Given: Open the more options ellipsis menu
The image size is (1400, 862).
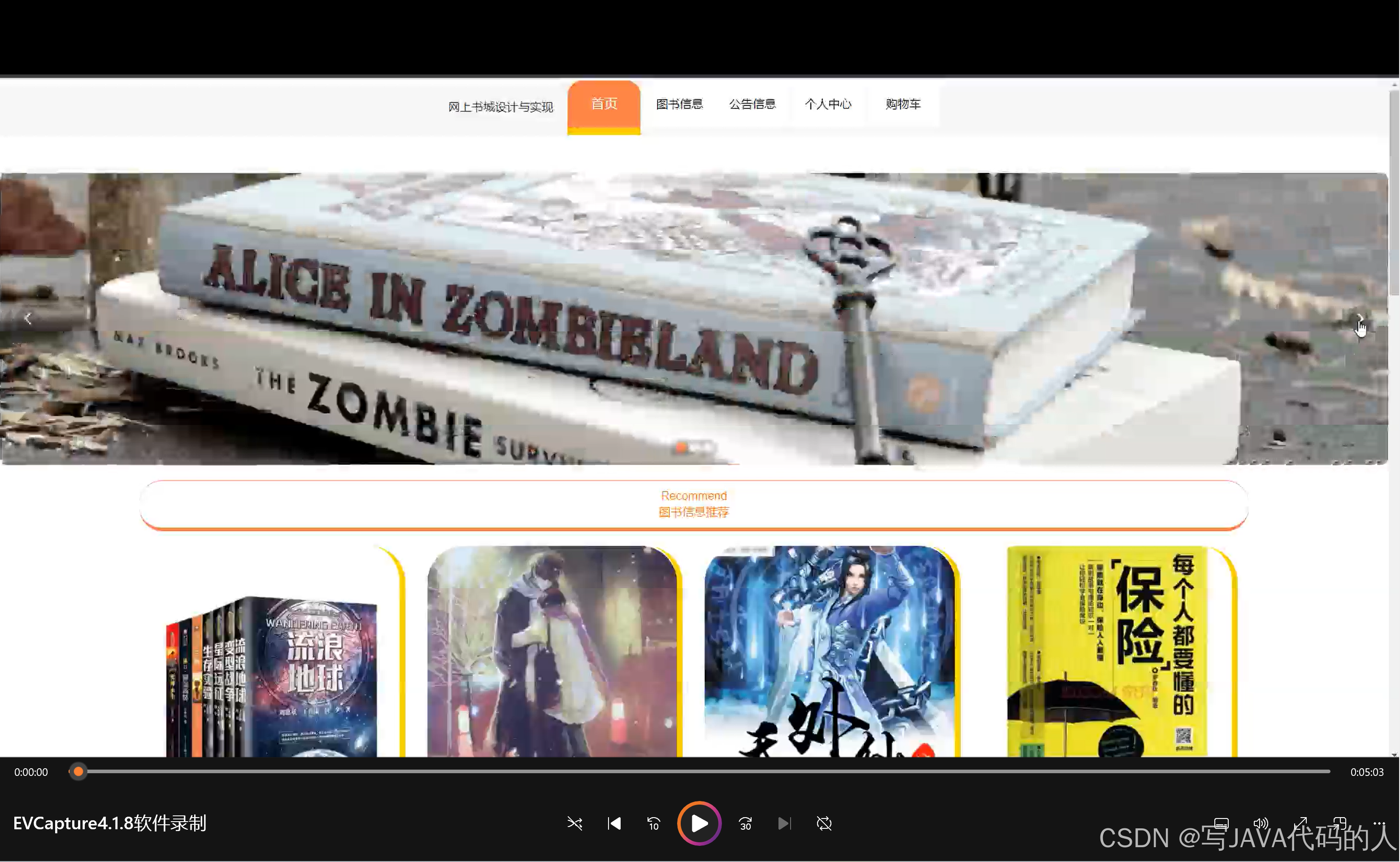Looking at the screenshot, I should (x=1379, y=823).
